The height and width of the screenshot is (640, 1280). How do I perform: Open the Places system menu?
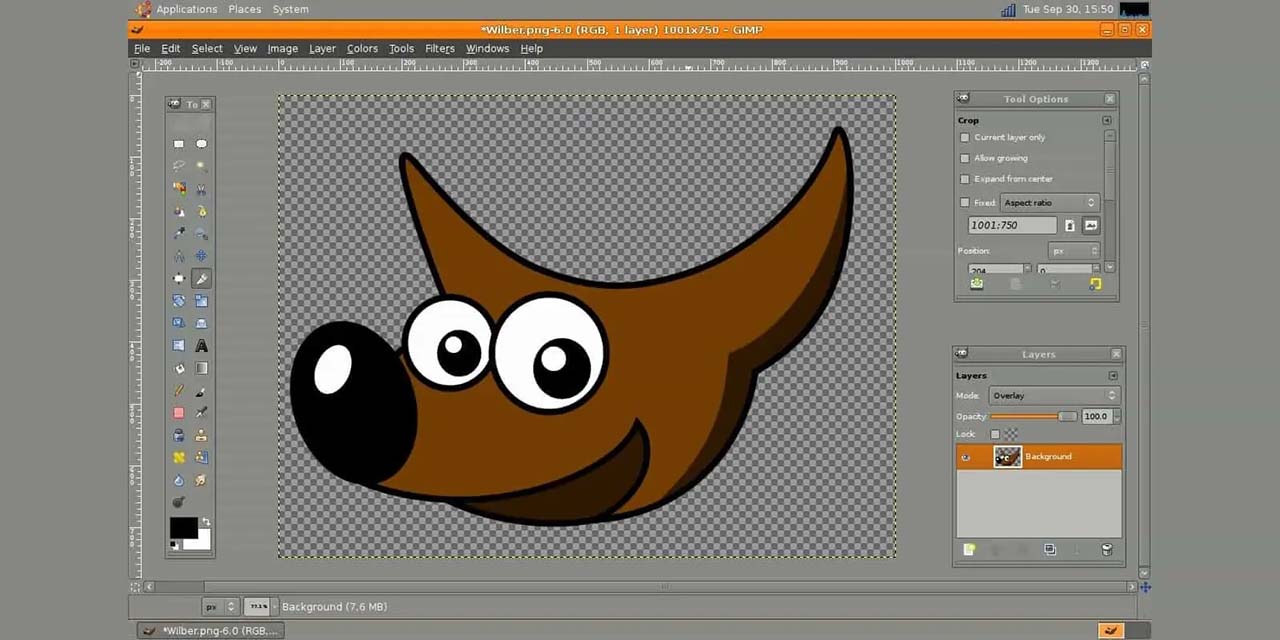tap(244, 9)
